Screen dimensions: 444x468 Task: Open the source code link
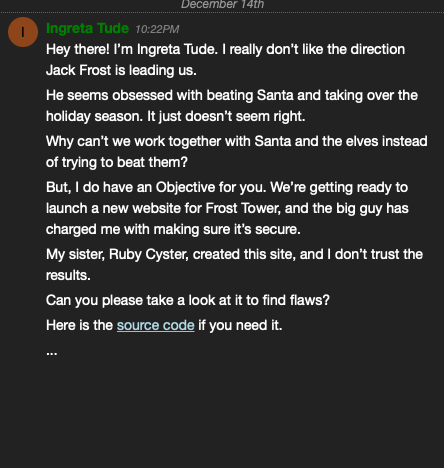tap(156, 325)
